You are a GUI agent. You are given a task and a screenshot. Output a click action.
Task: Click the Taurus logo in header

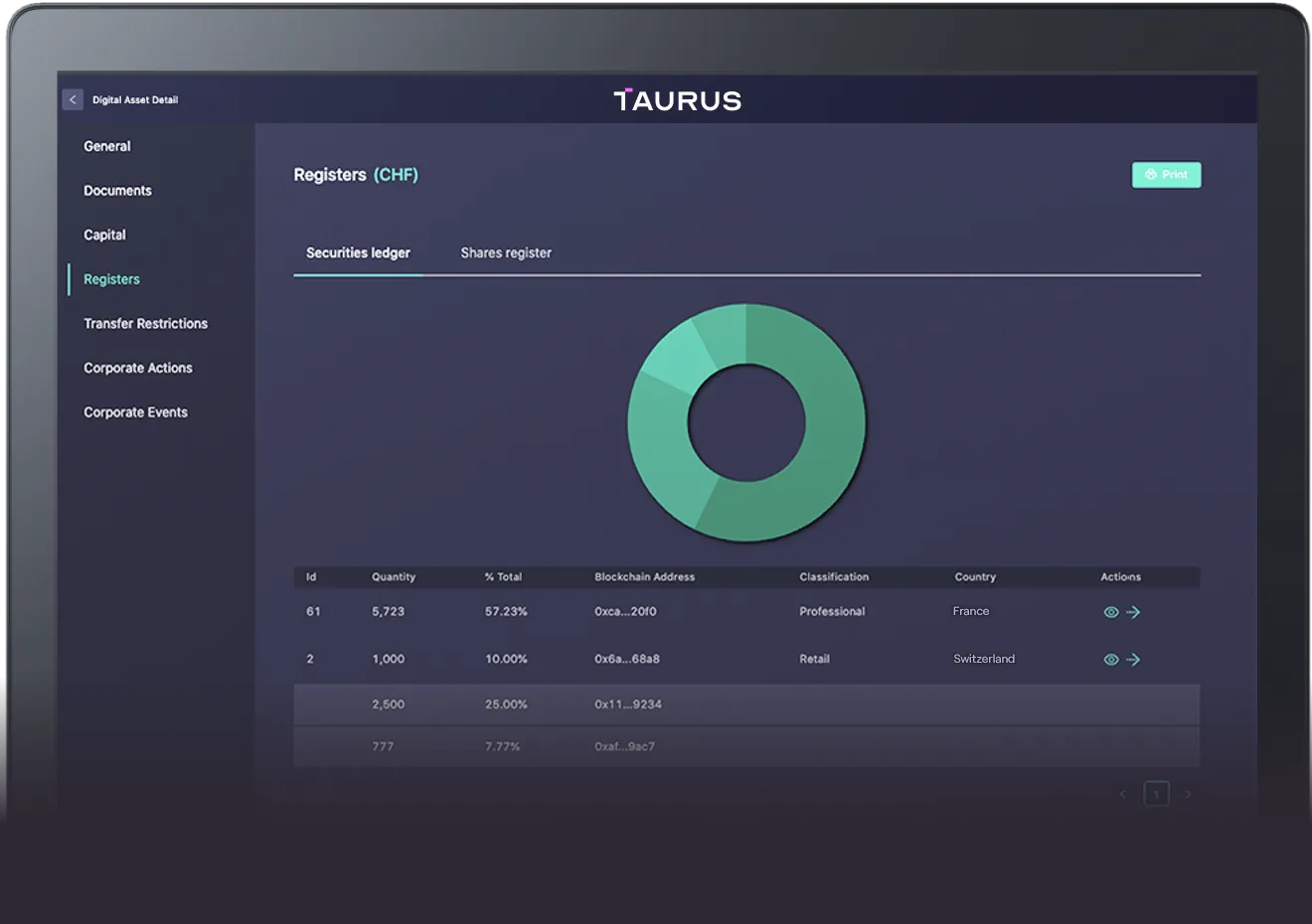[677, 100]
